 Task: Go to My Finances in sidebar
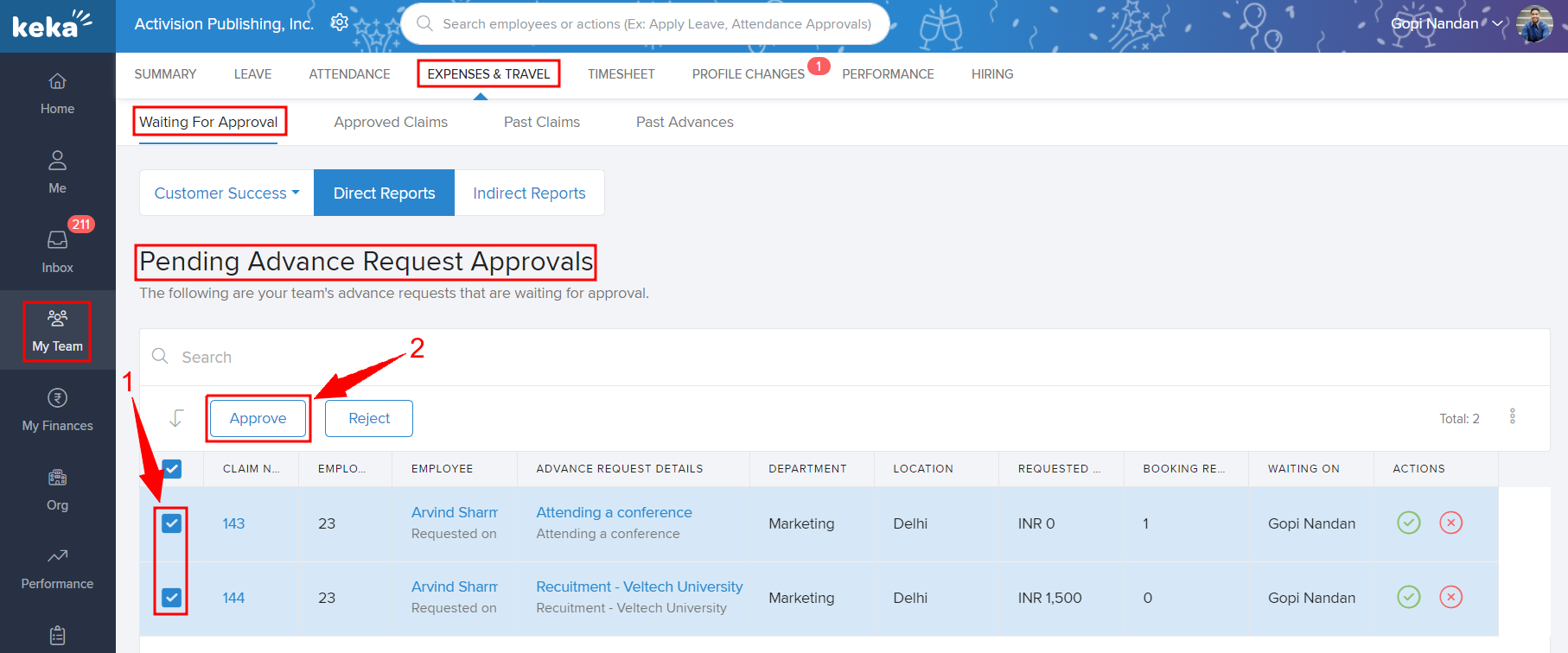coord(57,409)
